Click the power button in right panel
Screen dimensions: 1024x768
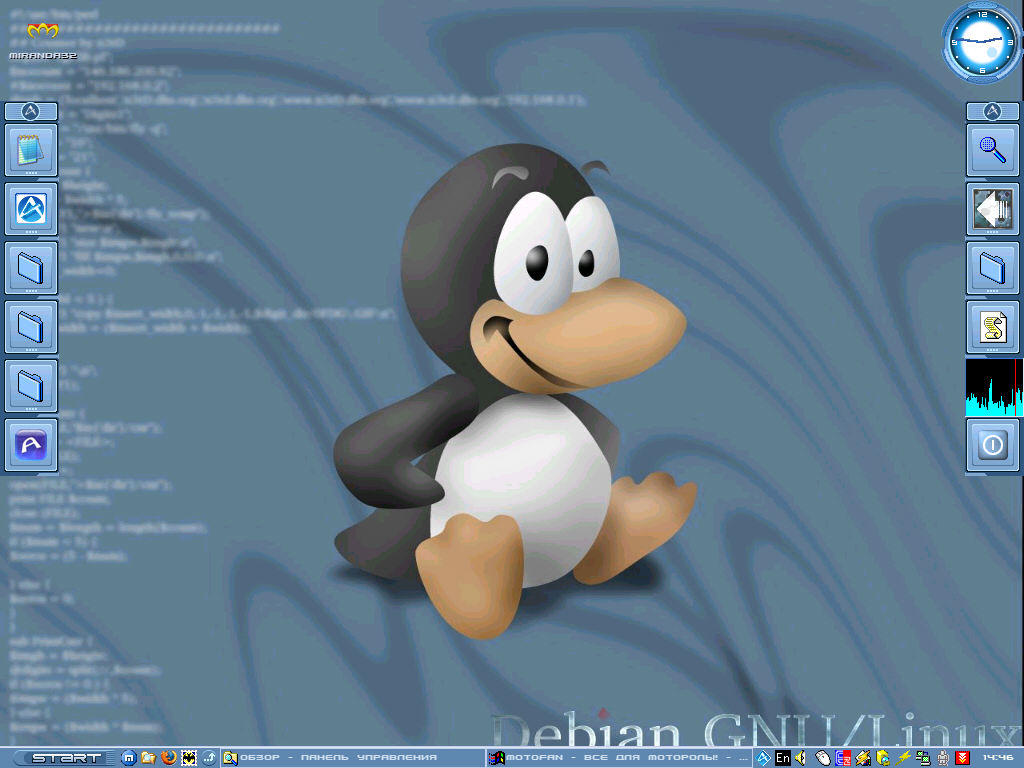(992, 445)
